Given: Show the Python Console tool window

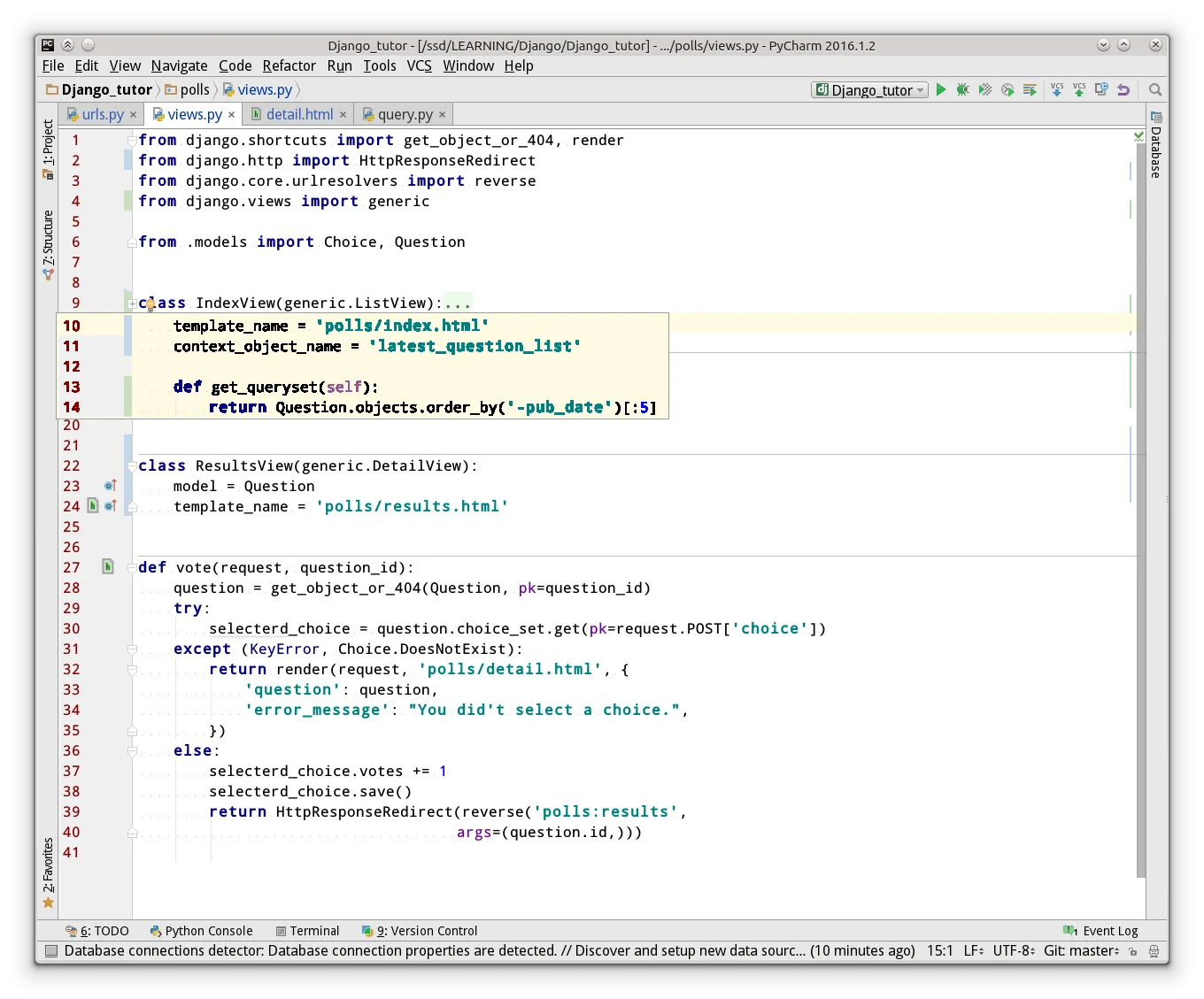Looking at the screenshot, I should pos(202,931).
